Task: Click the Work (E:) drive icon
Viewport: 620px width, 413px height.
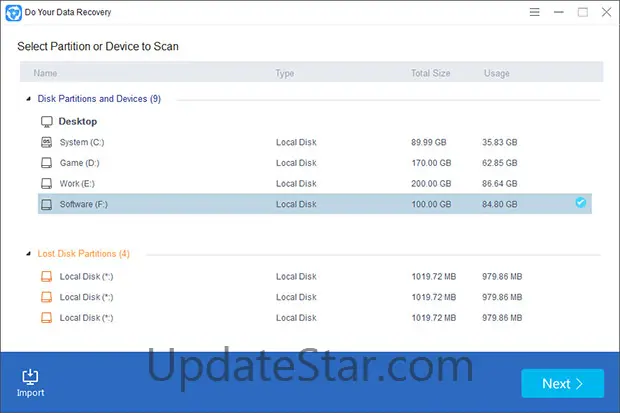Action: pos(47,183)
